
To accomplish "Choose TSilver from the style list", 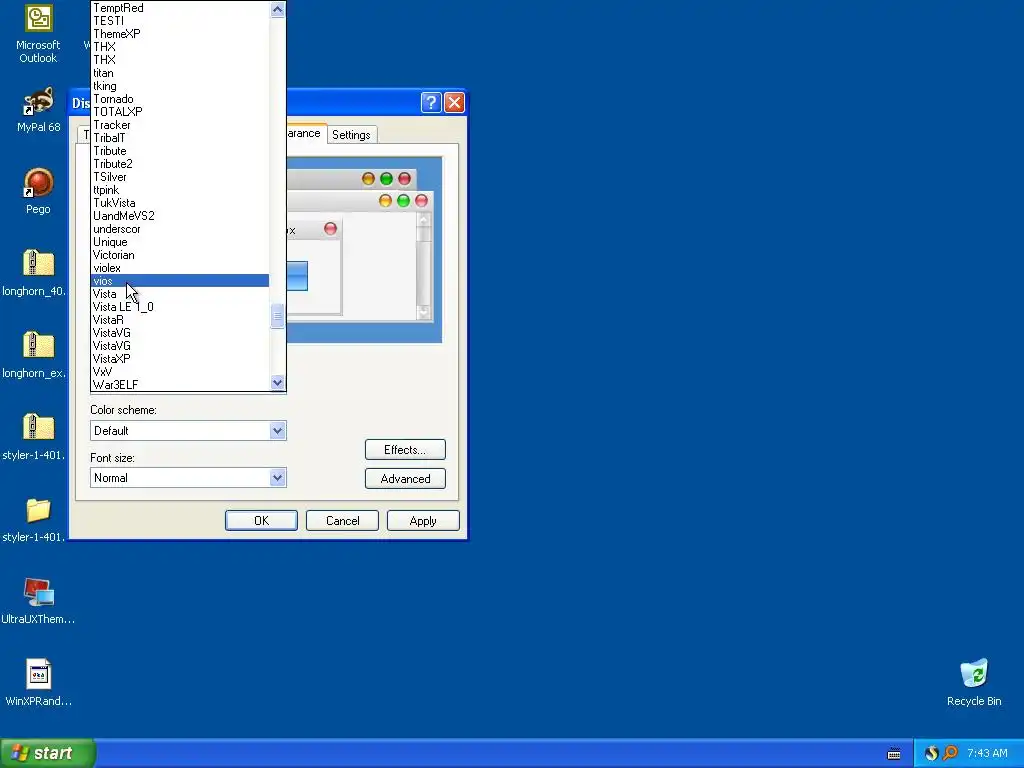I will (180, 177).
